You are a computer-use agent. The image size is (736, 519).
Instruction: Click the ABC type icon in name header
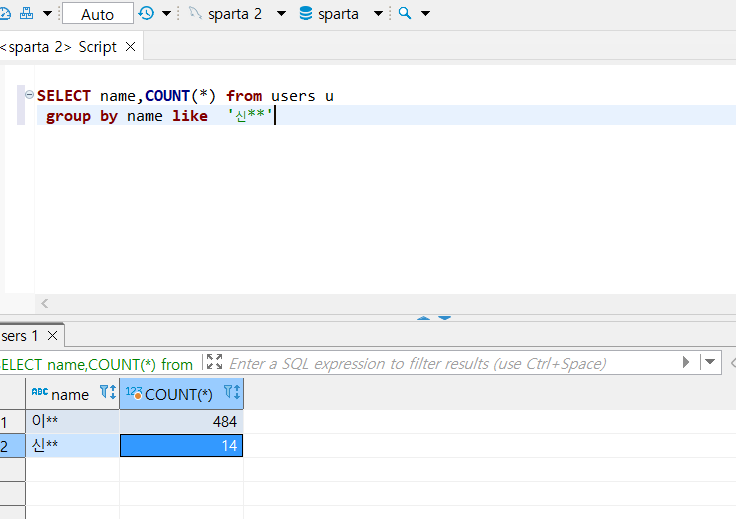[40, 391]
